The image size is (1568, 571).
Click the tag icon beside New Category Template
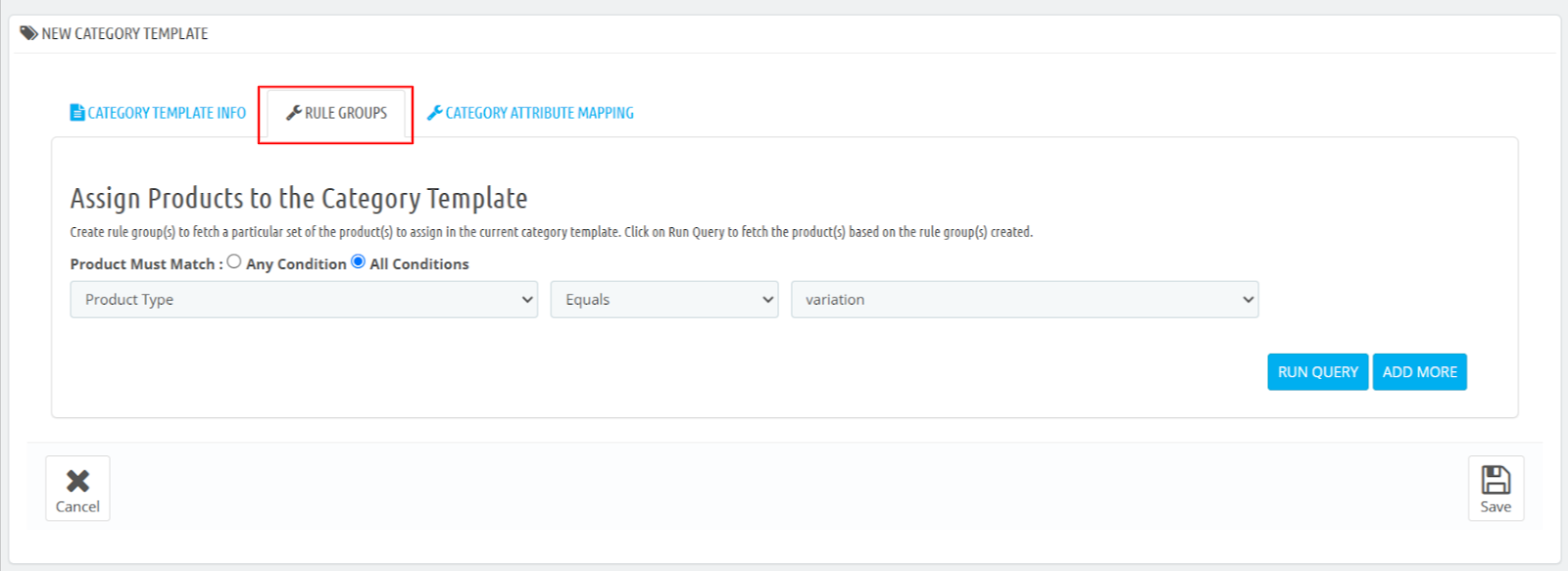pyautogui.click(x=28, y=33)
